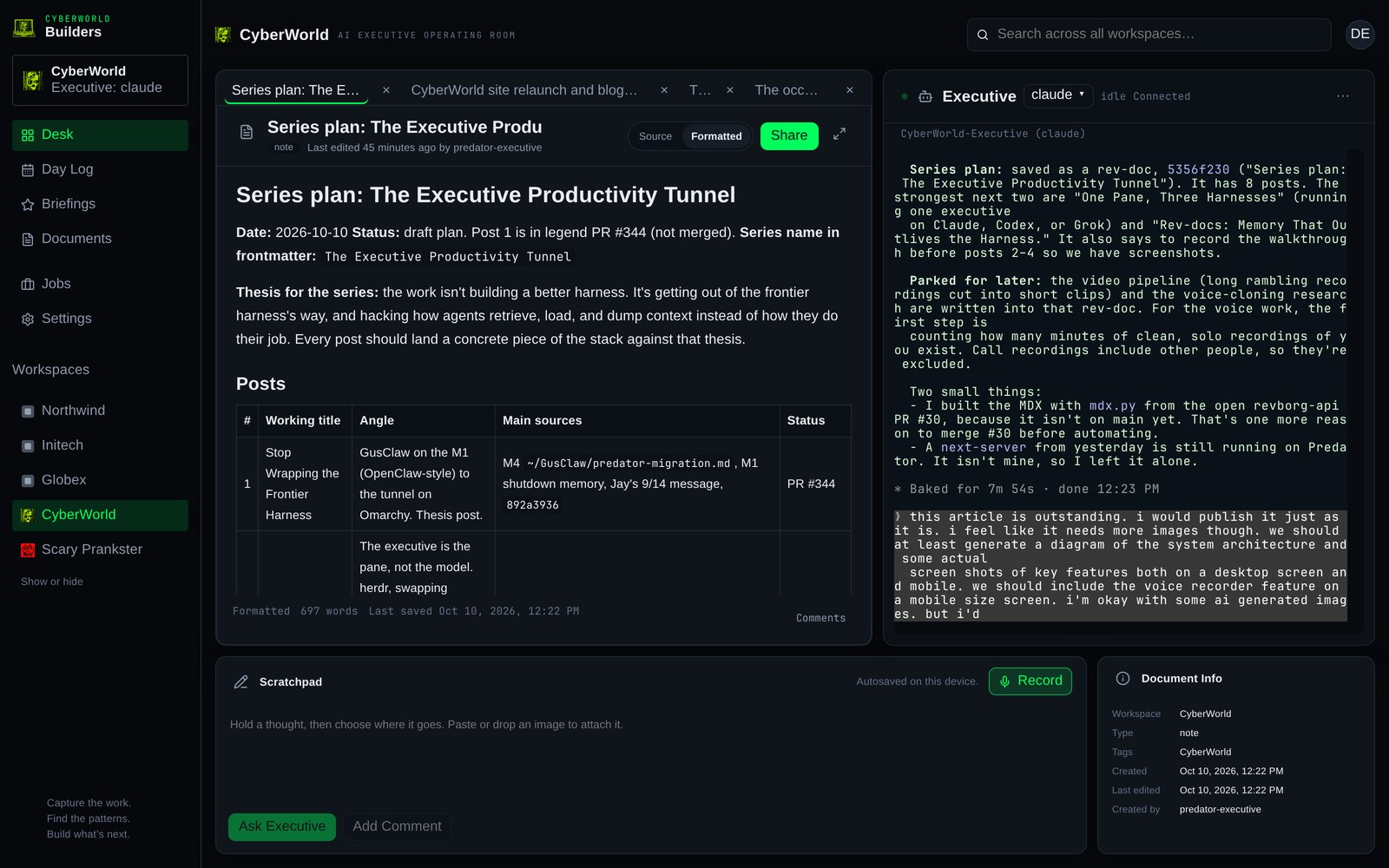Switch document view to Source

(655, 136)
